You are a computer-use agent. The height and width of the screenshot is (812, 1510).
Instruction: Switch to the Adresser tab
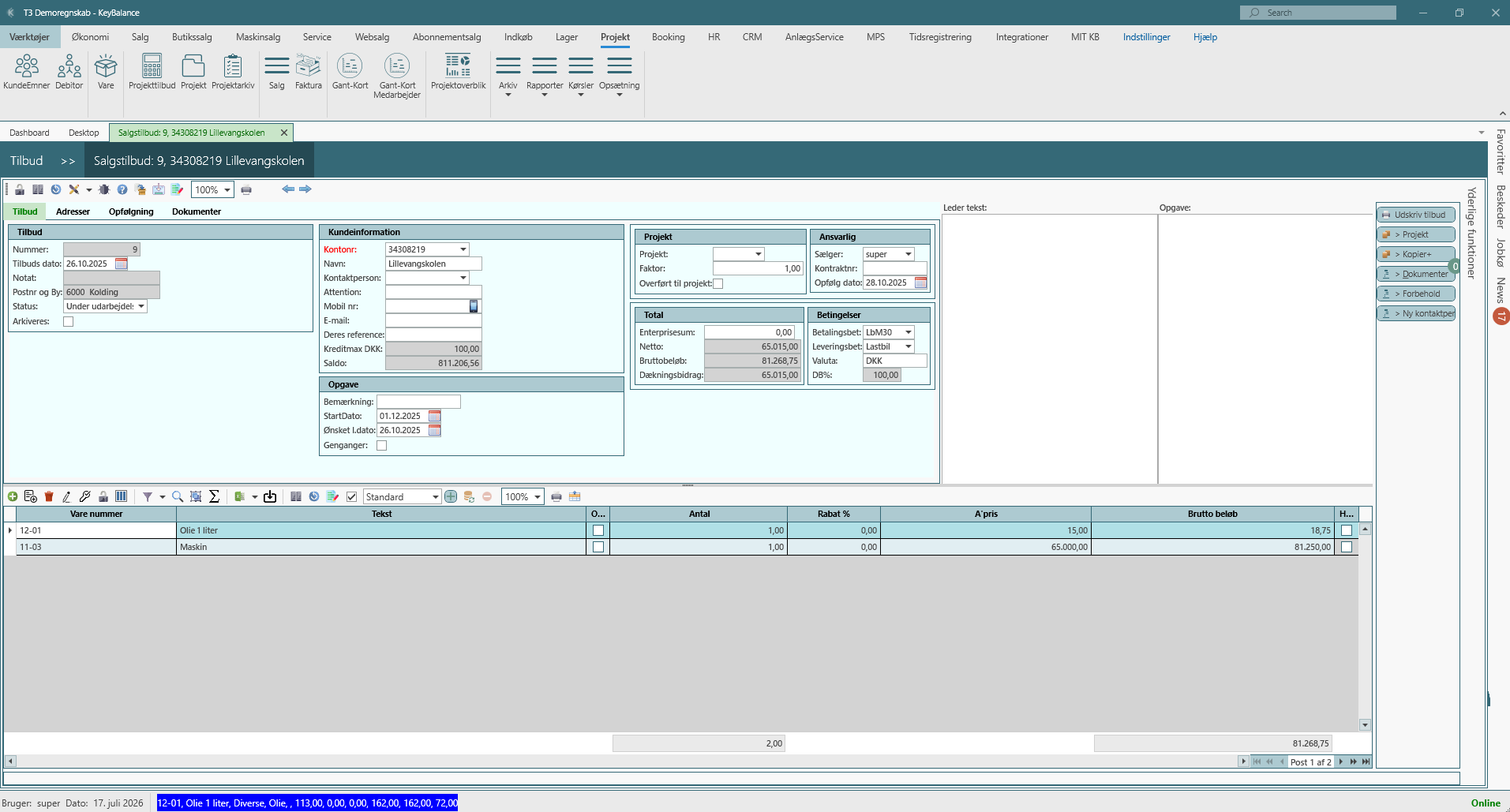coord(73,211)
